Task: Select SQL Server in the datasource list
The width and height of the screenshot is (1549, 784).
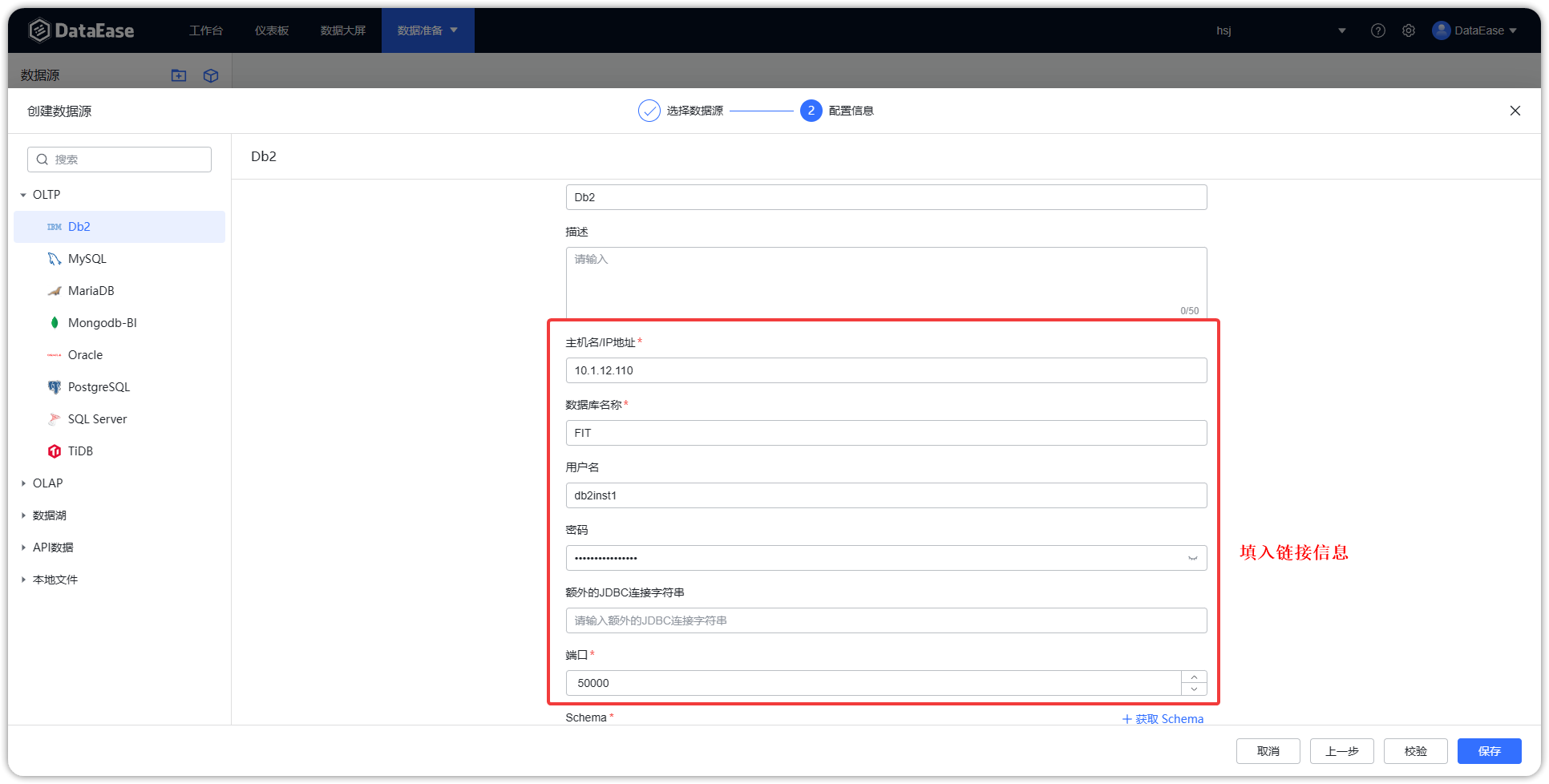Action: (x=119, y=419)
